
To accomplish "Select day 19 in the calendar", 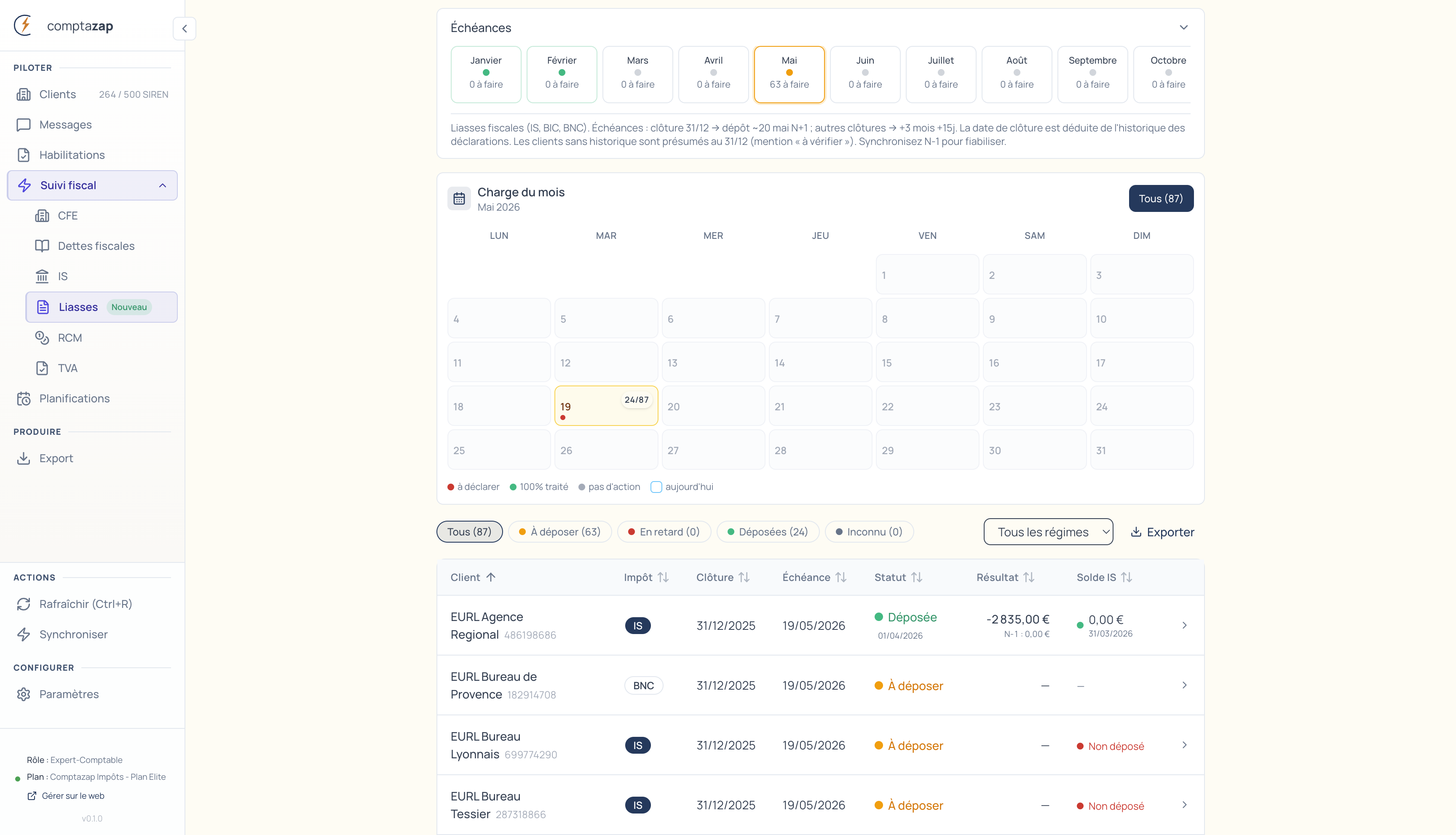I will (x=605, y=406).
